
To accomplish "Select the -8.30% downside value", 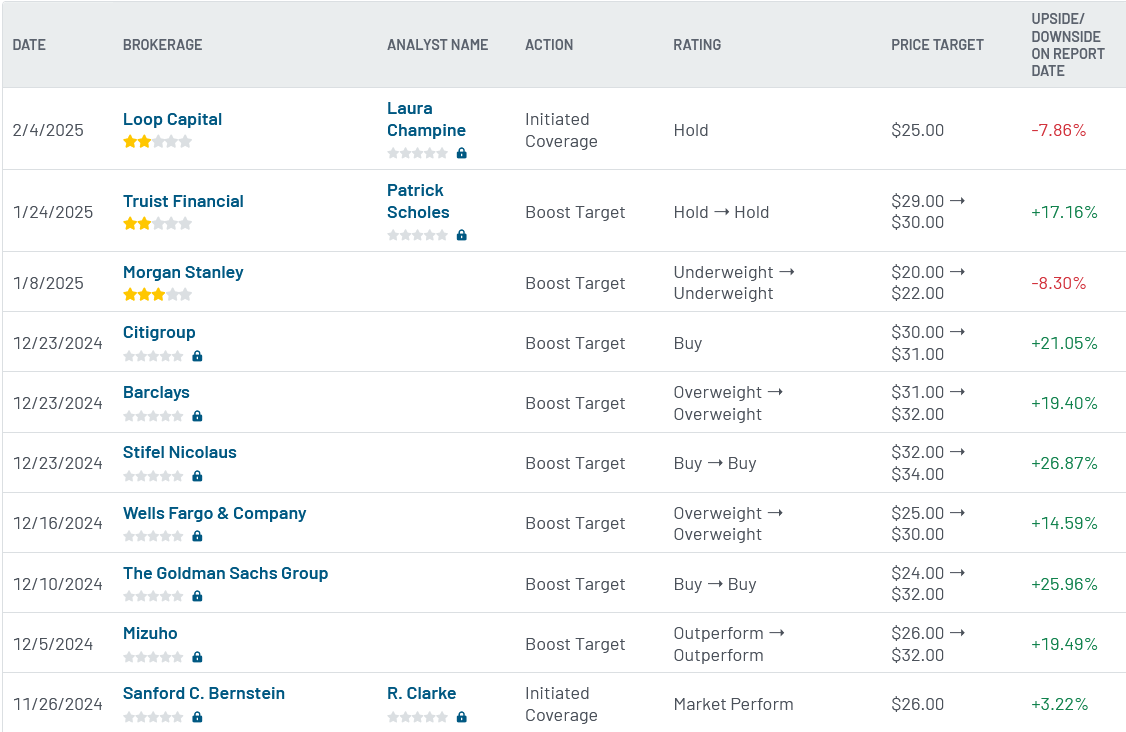I will click(x=1058, y=283).
